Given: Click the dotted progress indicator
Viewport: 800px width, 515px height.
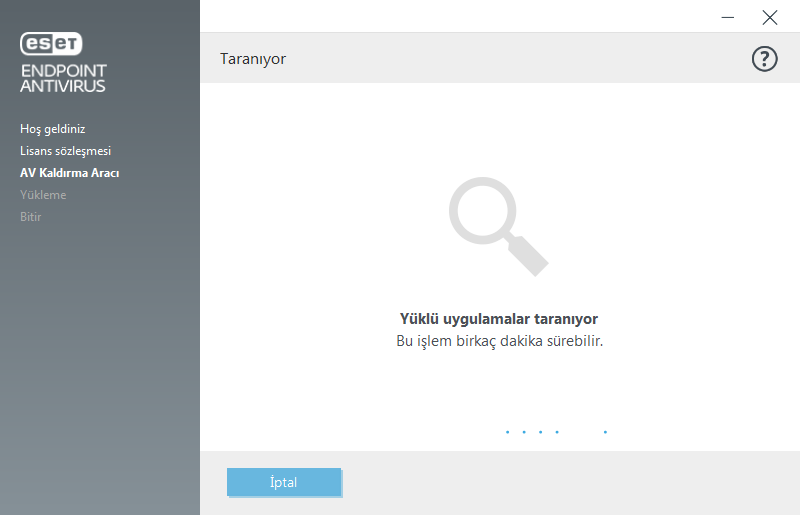Looking at the screenshot, I should pos(556,432).
